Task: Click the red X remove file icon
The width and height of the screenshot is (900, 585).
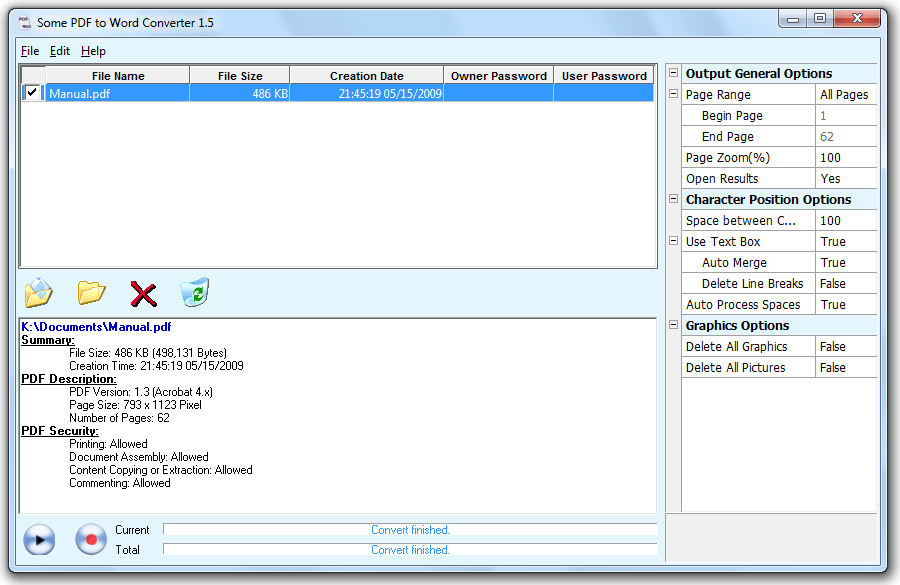Action: tap(144, 294)
